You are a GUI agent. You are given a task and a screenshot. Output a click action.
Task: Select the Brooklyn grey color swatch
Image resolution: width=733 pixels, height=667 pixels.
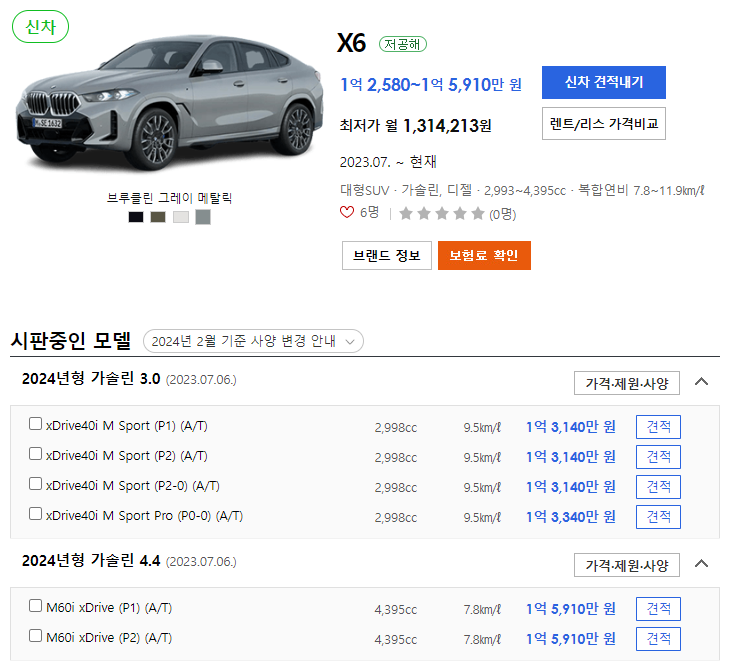203,217
